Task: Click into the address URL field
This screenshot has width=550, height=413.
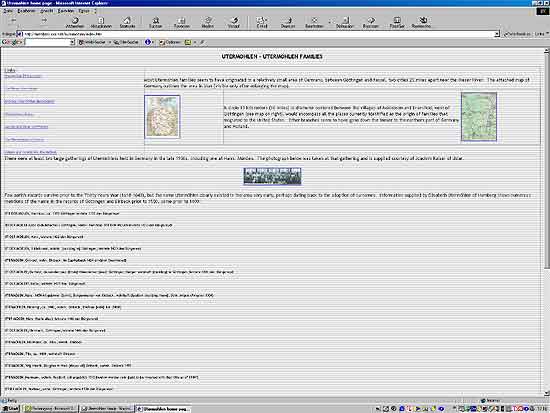Action: [x=258, y=34]
